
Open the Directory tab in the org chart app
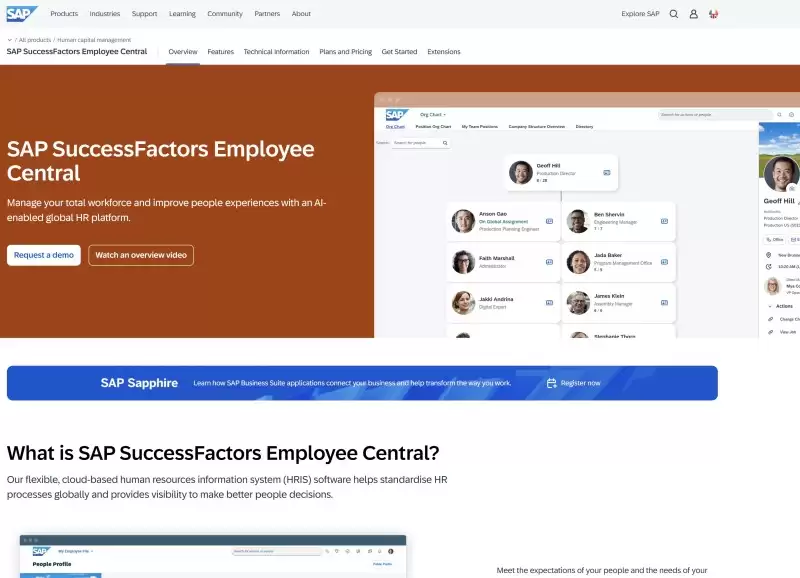584,124
